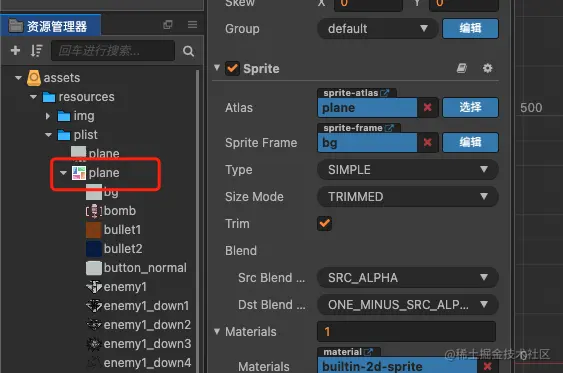Image resolution: width=563 pixels, height=373 pixels.
Task: Open the sprite-atlas type link icon
Action: click(x=385, y=93)
